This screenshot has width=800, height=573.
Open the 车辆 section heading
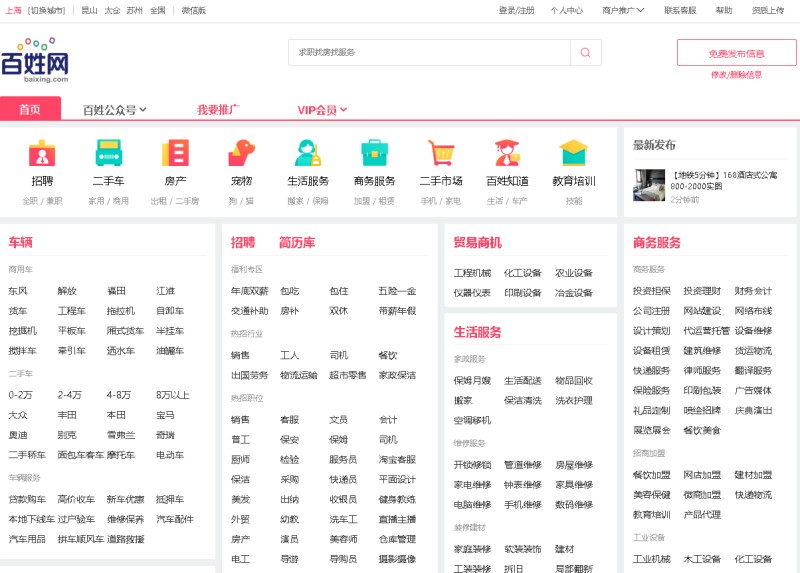tap(20, 242)
